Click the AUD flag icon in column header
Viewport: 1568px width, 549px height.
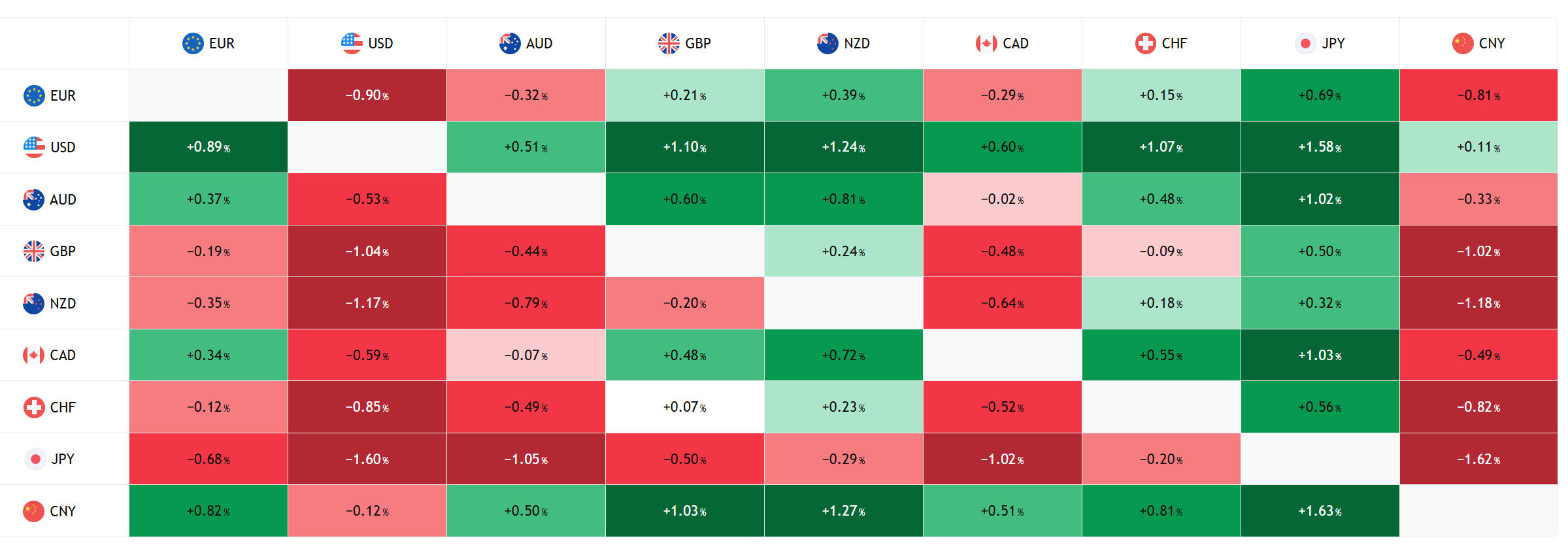[510, 43]
